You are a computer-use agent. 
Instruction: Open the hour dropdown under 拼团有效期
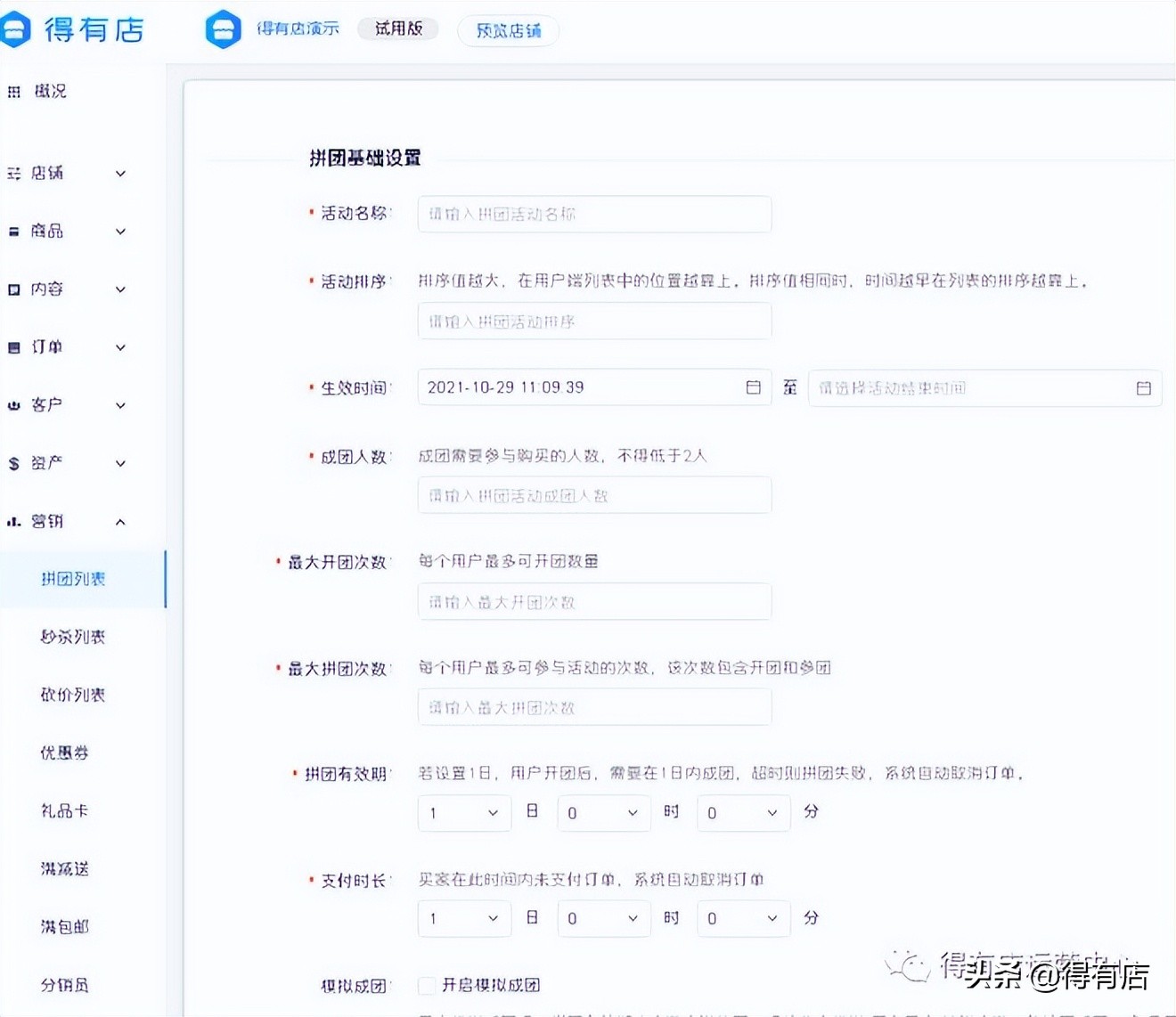coord(604,812)
